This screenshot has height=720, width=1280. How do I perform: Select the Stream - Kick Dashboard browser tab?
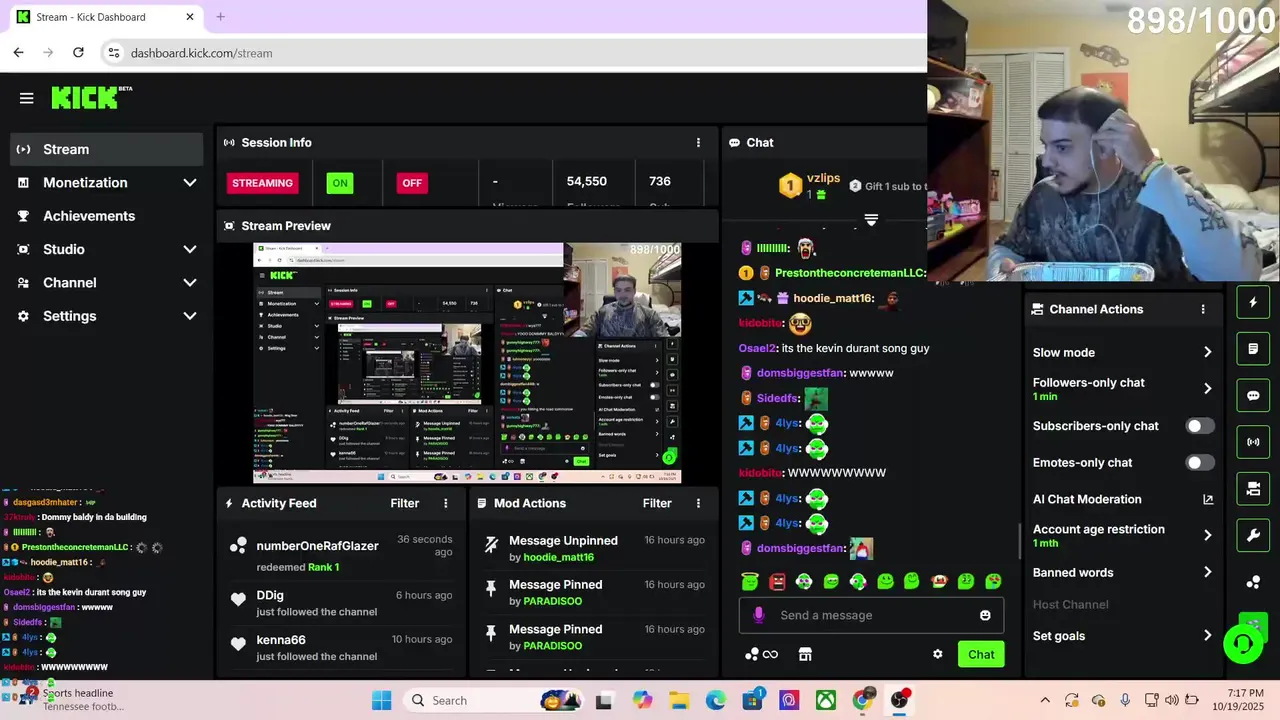105,17
